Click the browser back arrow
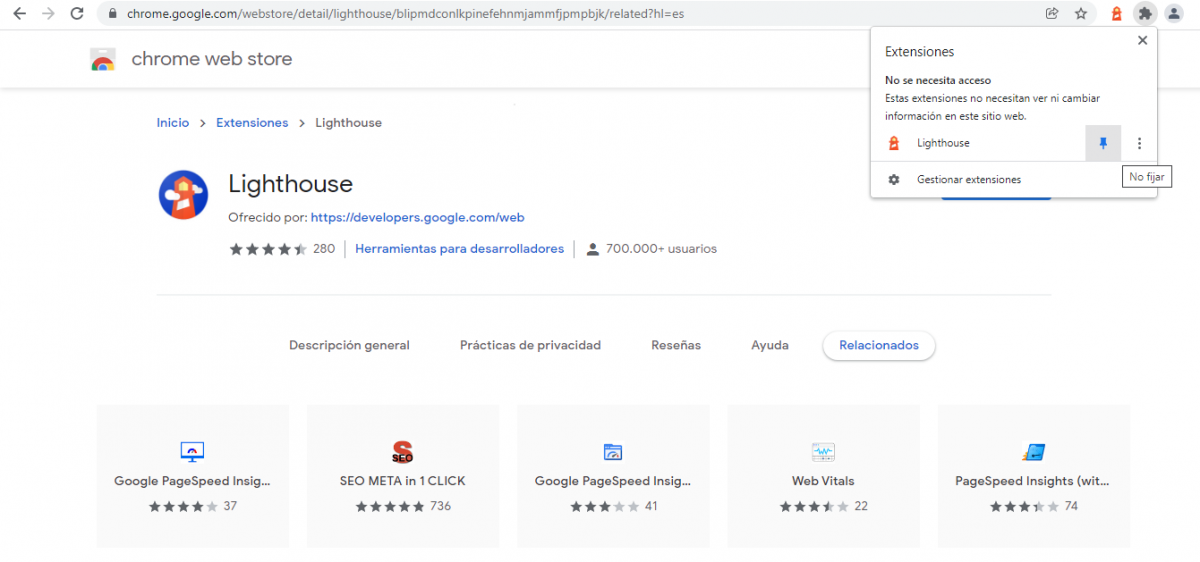Screen dimensions: 1200x562 click(19, 14)
